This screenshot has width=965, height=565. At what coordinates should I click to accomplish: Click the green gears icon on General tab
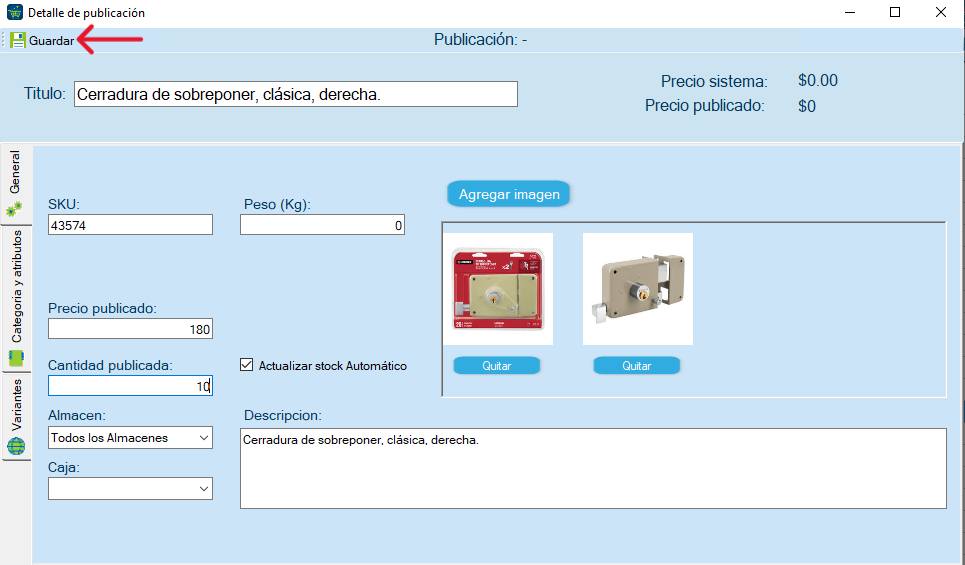(x=14, y=209)
